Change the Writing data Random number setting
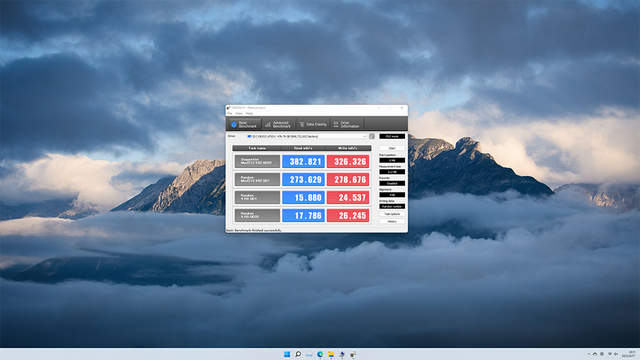This screenshot has height=360, width=640. (392, 207)
